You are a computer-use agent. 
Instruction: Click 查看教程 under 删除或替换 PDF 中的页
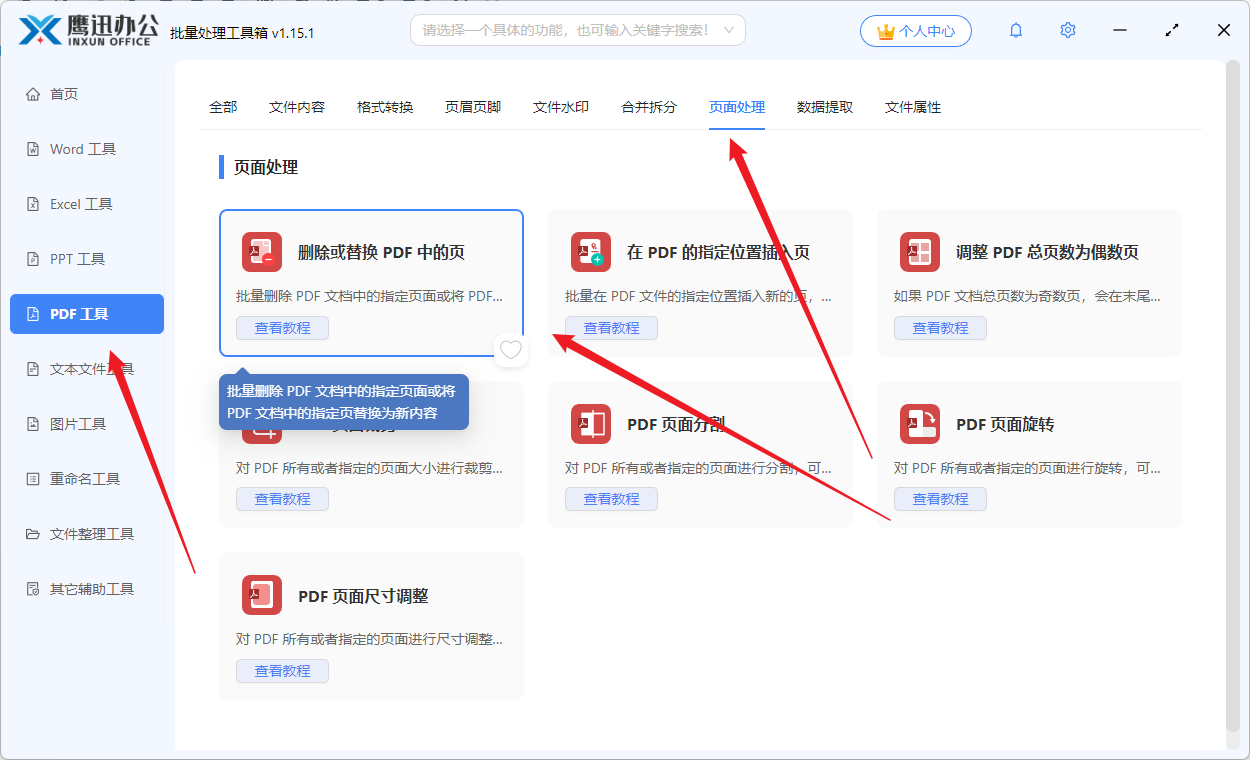point(282,328)
